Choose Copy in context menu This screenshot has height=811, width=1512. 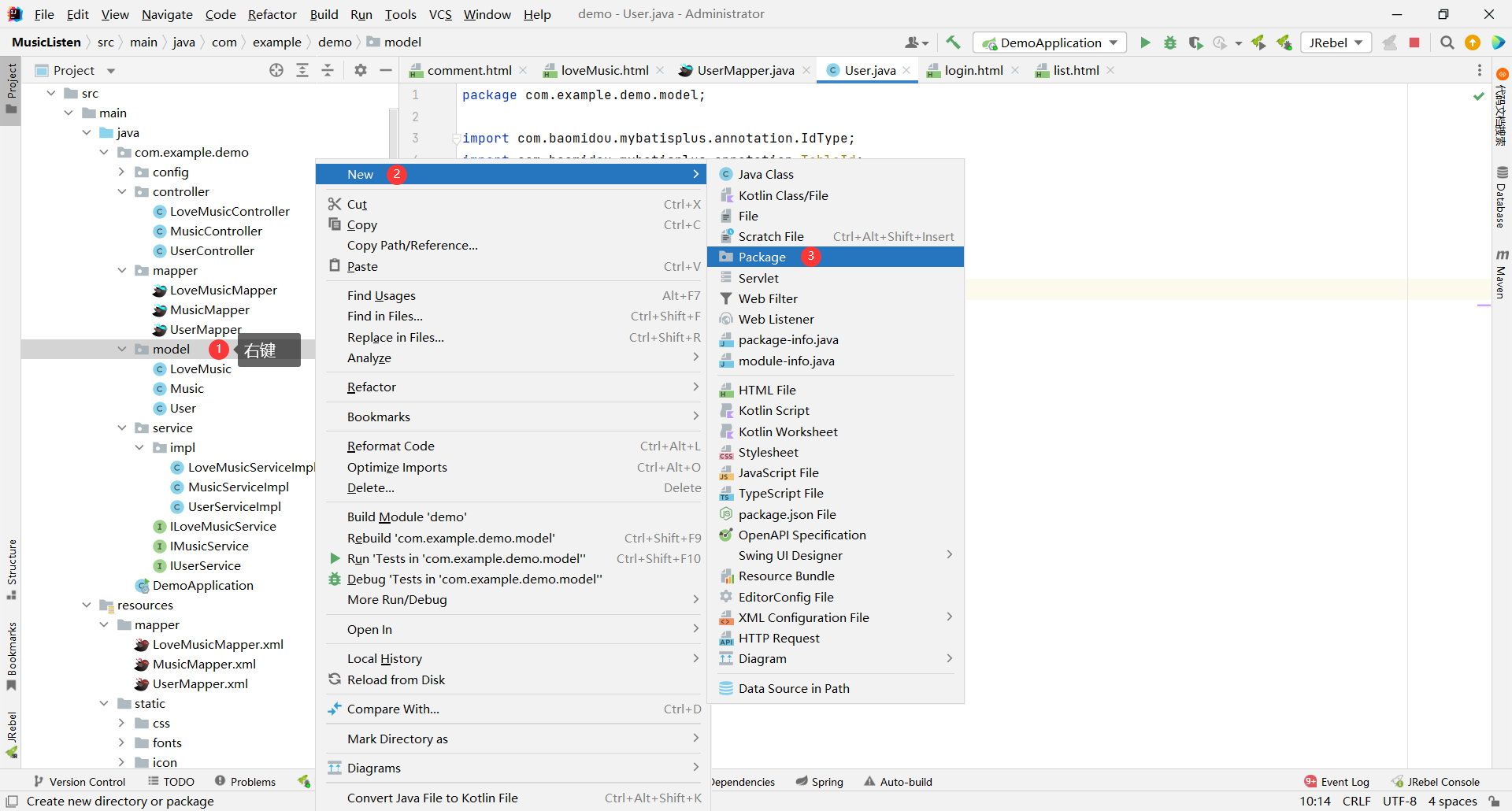[x=513, y=224]
